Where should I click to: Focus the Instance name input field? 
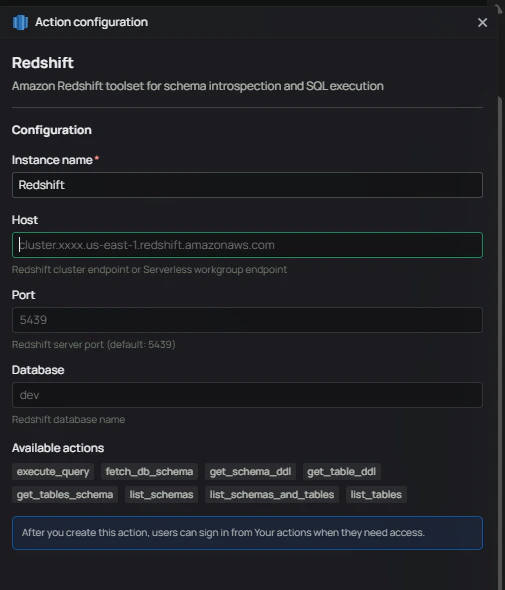click(247, 185)
